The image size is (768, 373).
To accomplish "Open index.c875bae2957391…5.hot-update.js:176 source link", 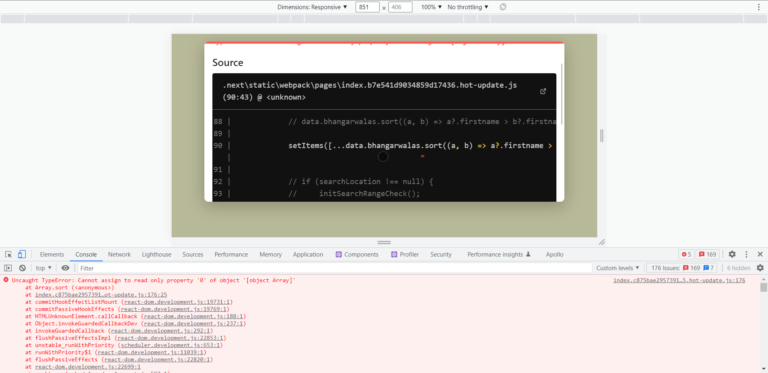I will pos(679,280).
